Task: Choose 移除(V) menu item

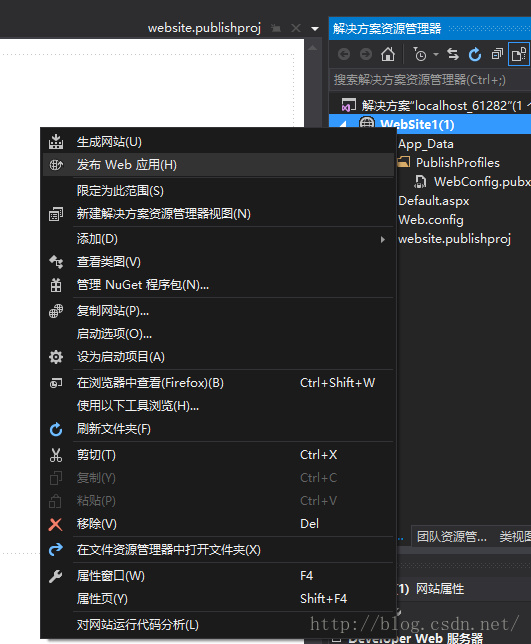Action: (218, 524)
